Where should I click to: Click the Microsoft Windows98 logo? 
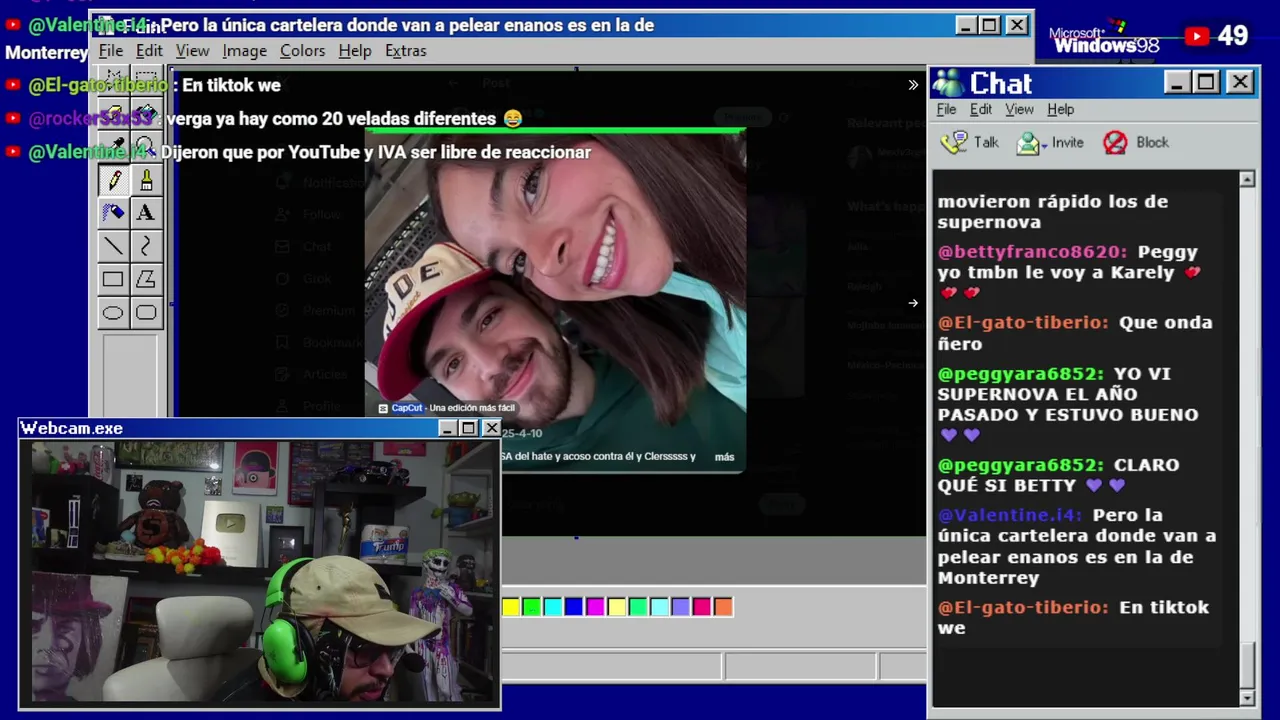[1104, 38]
